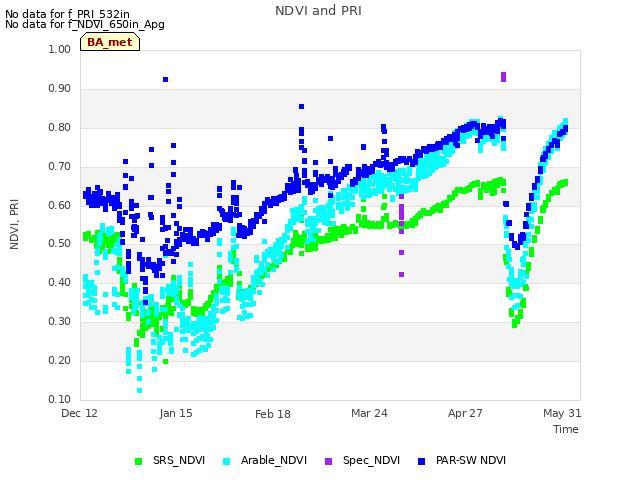
Task: Click the BA_met label box
Action: tap(110, 42)
